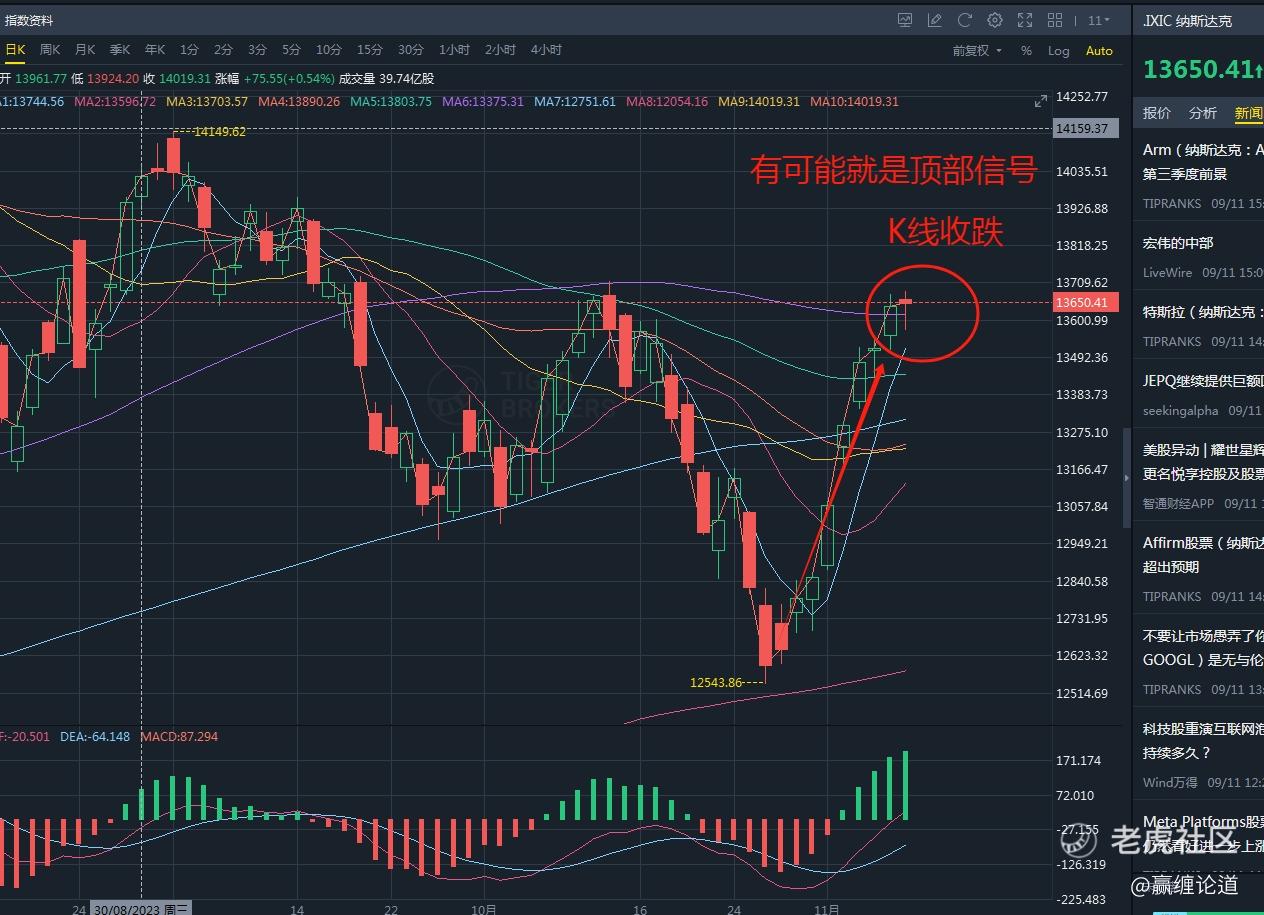Select the drawing pencil tool icon
This screenshot has height=915, width=1264.
[x=935, y=20]
